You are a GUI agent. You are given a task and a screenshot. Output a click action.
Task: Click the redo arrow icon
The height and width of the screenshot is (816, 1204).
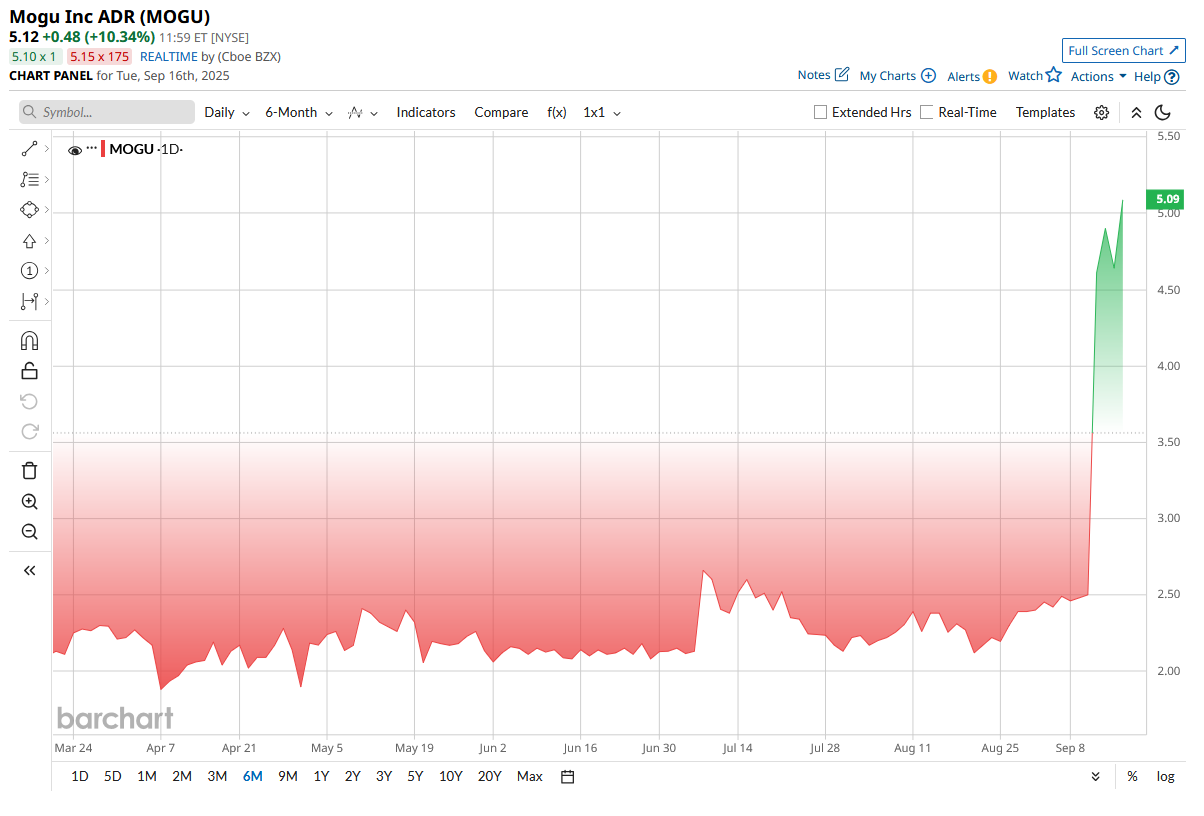pyautogui.click(x=29, y=431)
